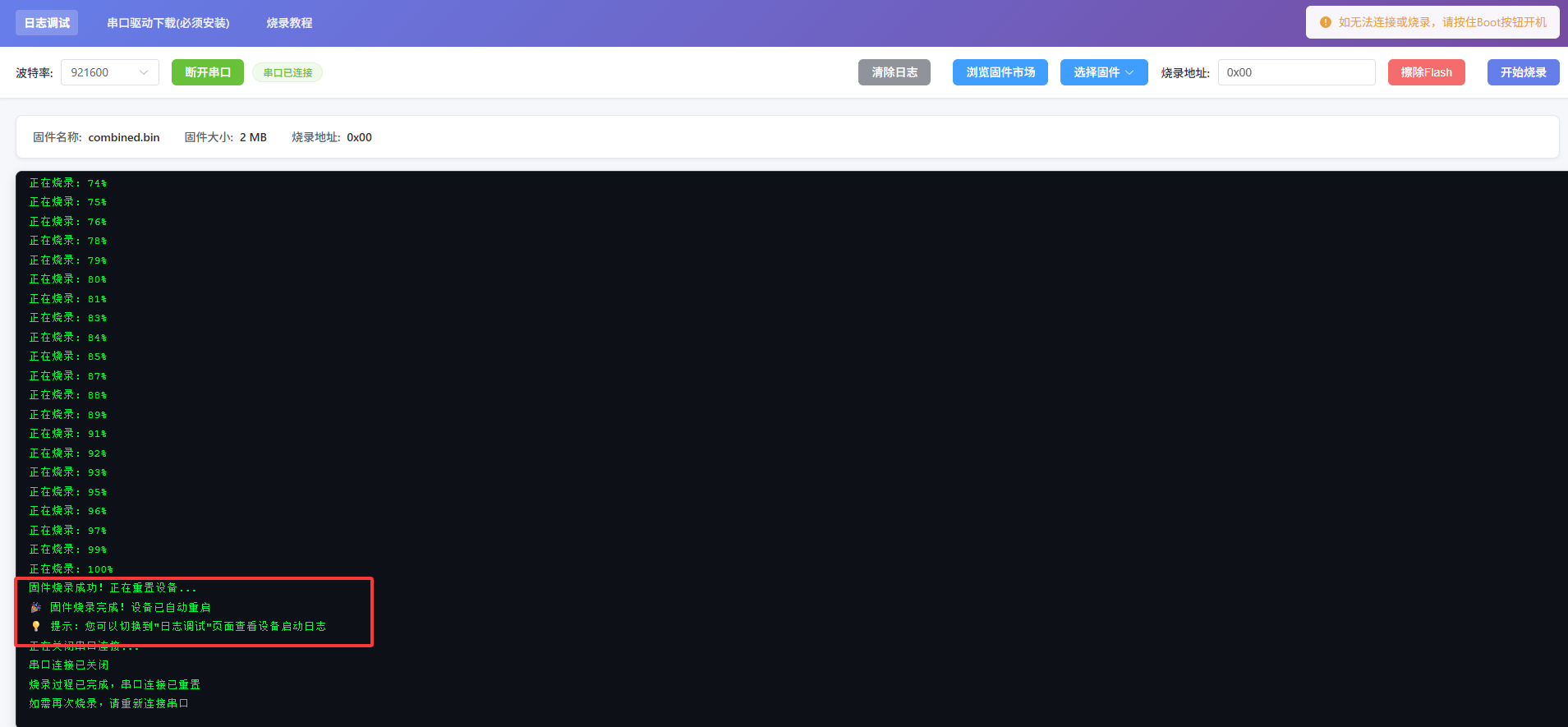Click the 烧录地址 input field
Image resolution: width=1568 pixels, height=727 pixels.
1295,72
